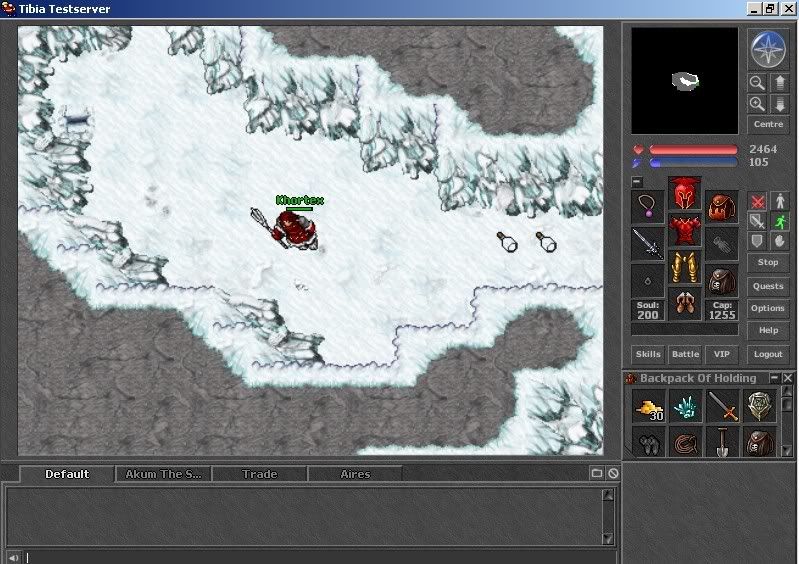Screen dimensions: 799x564
Task: Set chase opponent mode
Action: tap(779, 221)
